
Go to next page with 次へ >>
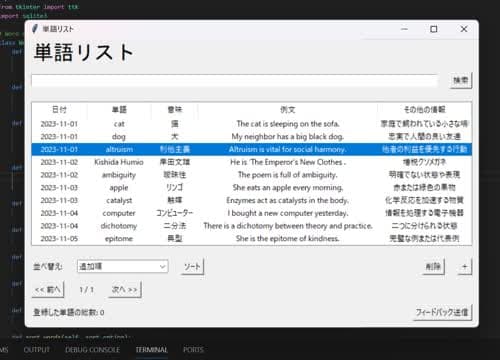click(125, 289)
